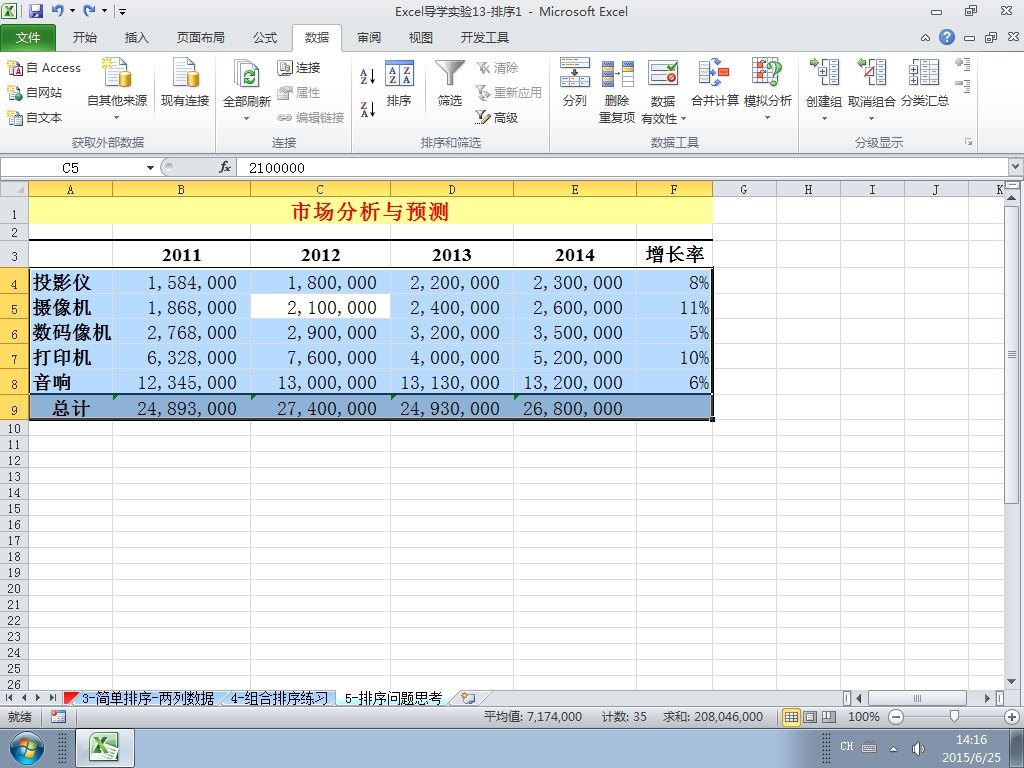Switch to the 视图 tab
Viewport: 1024px width, 768px height.
click(x=421, y=38)
